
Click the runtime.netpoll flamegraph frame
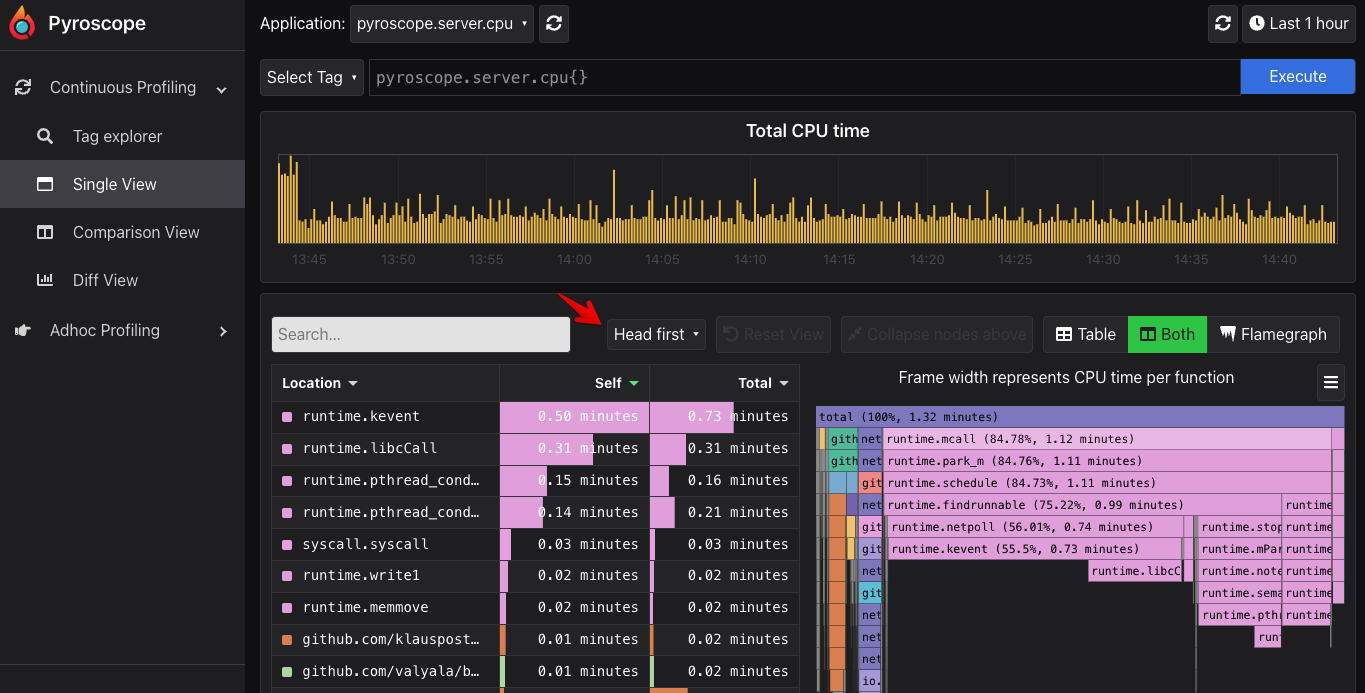point(1036,527)
